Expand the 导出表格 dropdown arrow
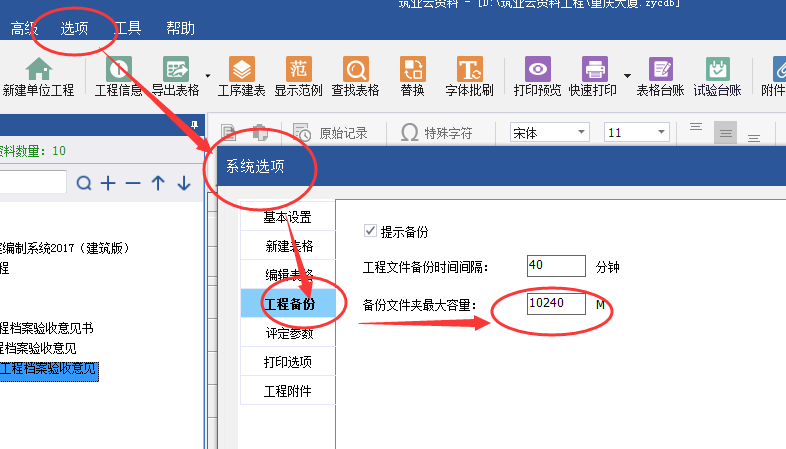Screen dimensions: 786x449 point(207,75)
